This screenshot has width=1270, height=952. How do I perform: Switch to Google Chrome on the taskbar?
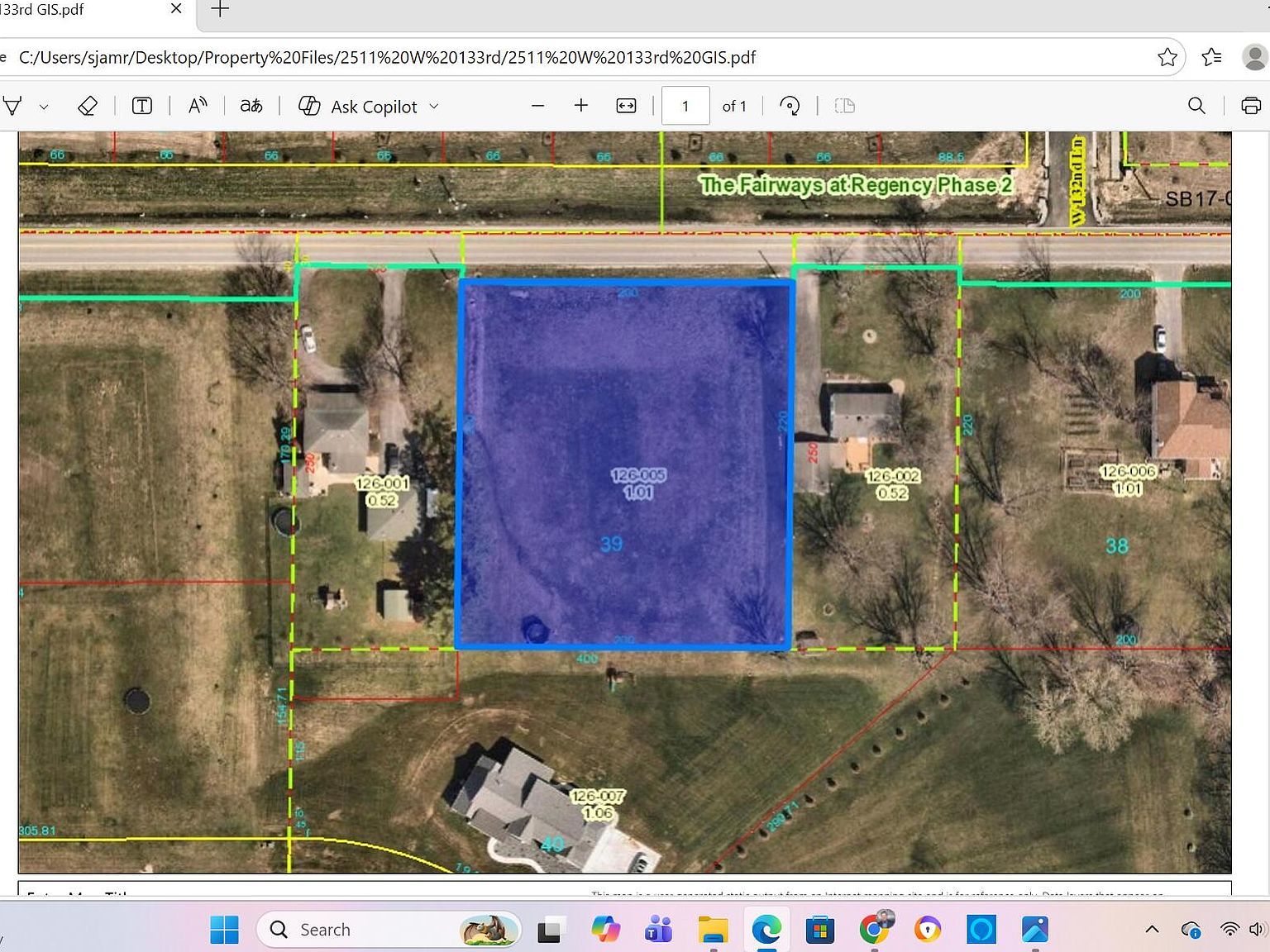(874, 930)
